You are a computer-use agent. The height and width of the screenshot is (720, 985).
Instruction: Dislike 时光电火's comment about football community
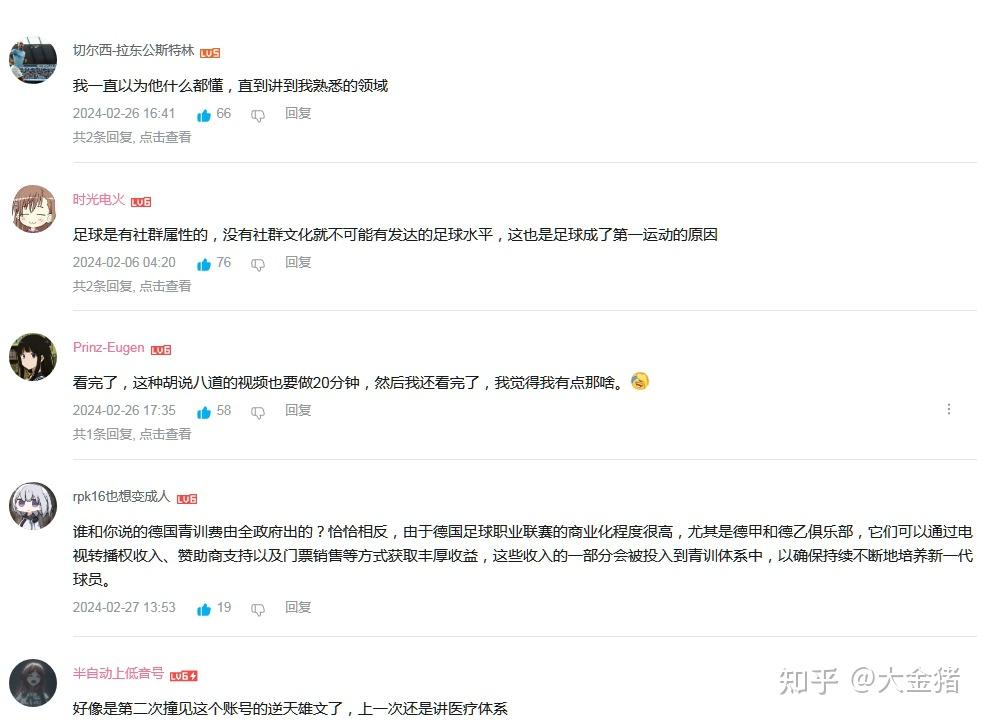(x=258, y=264)
